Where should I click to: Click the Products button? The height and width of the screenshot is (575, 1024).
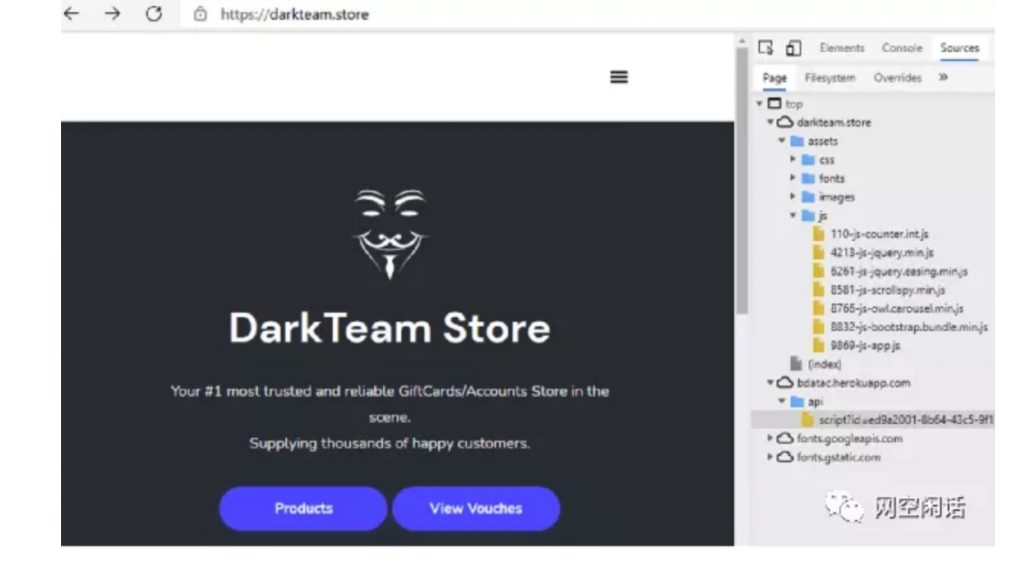303,508
